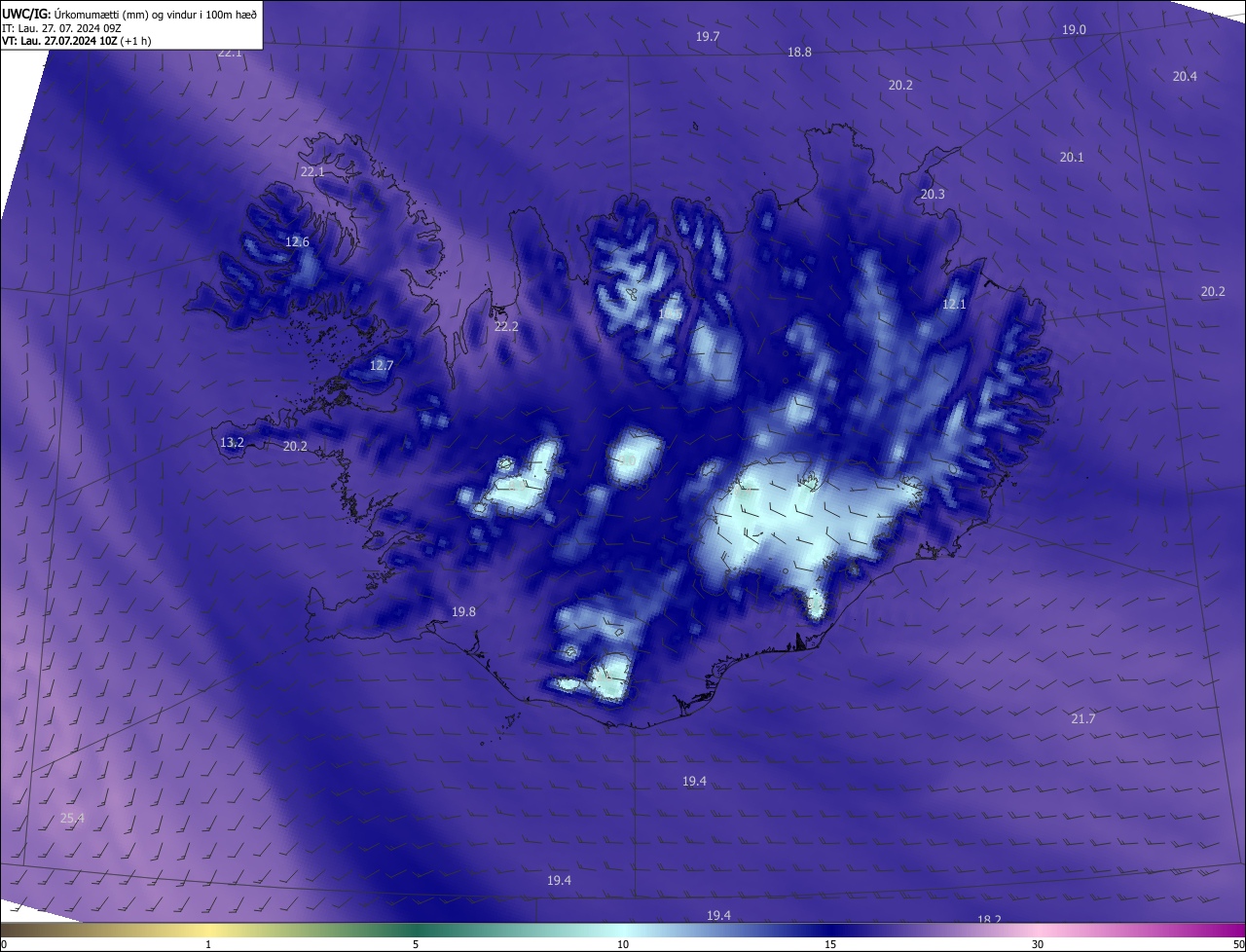
Task: Click the 12.6 value over the Westfjords
Action: (297, 242)
